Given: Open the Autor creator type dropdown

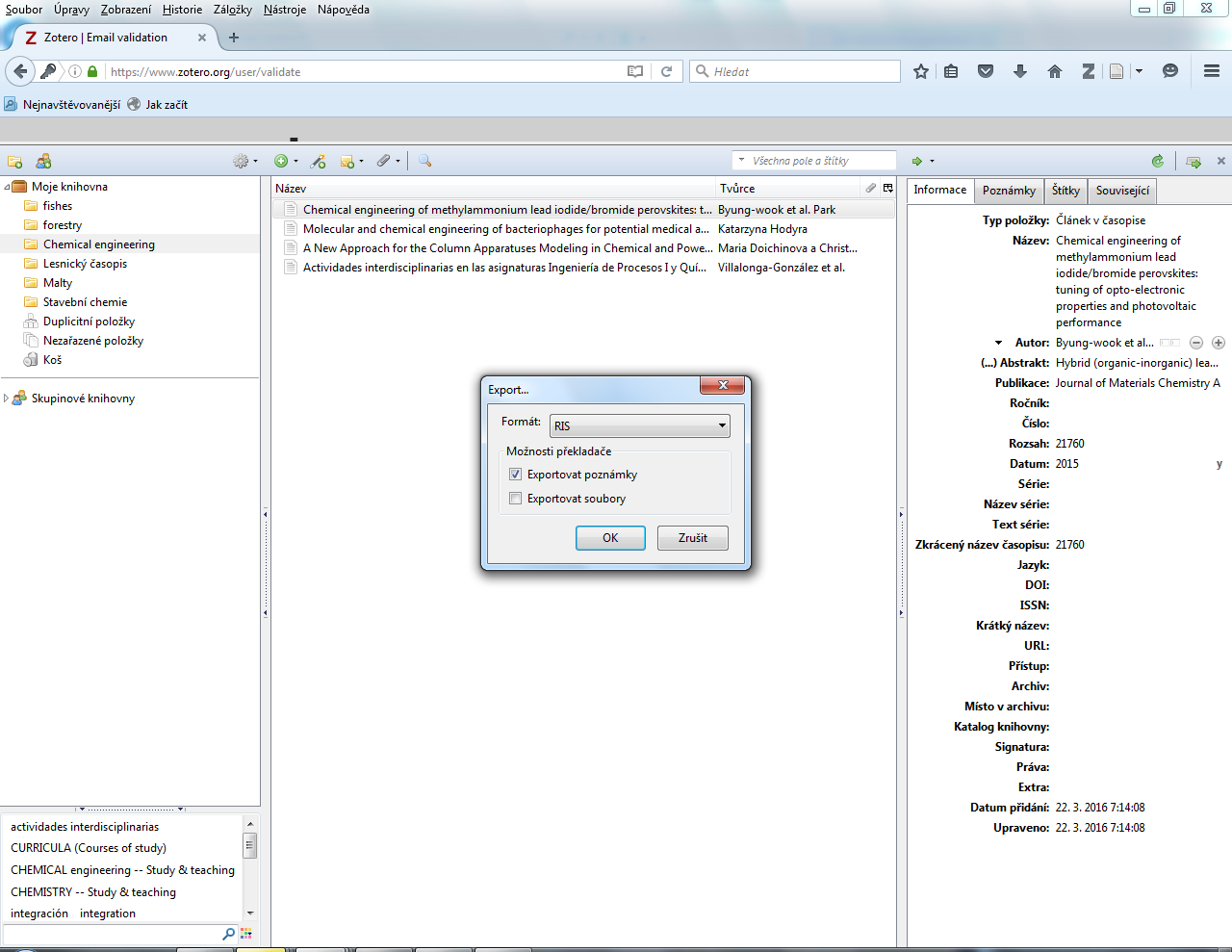Looking at the screenshot, I should (998, 343).
